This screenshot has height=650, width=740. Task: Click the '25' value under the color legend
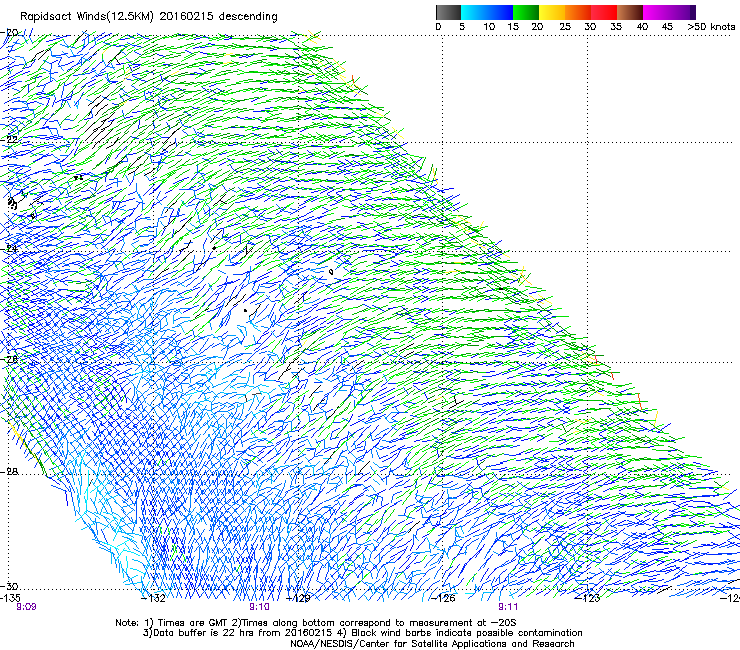click(x=565, y=27)
